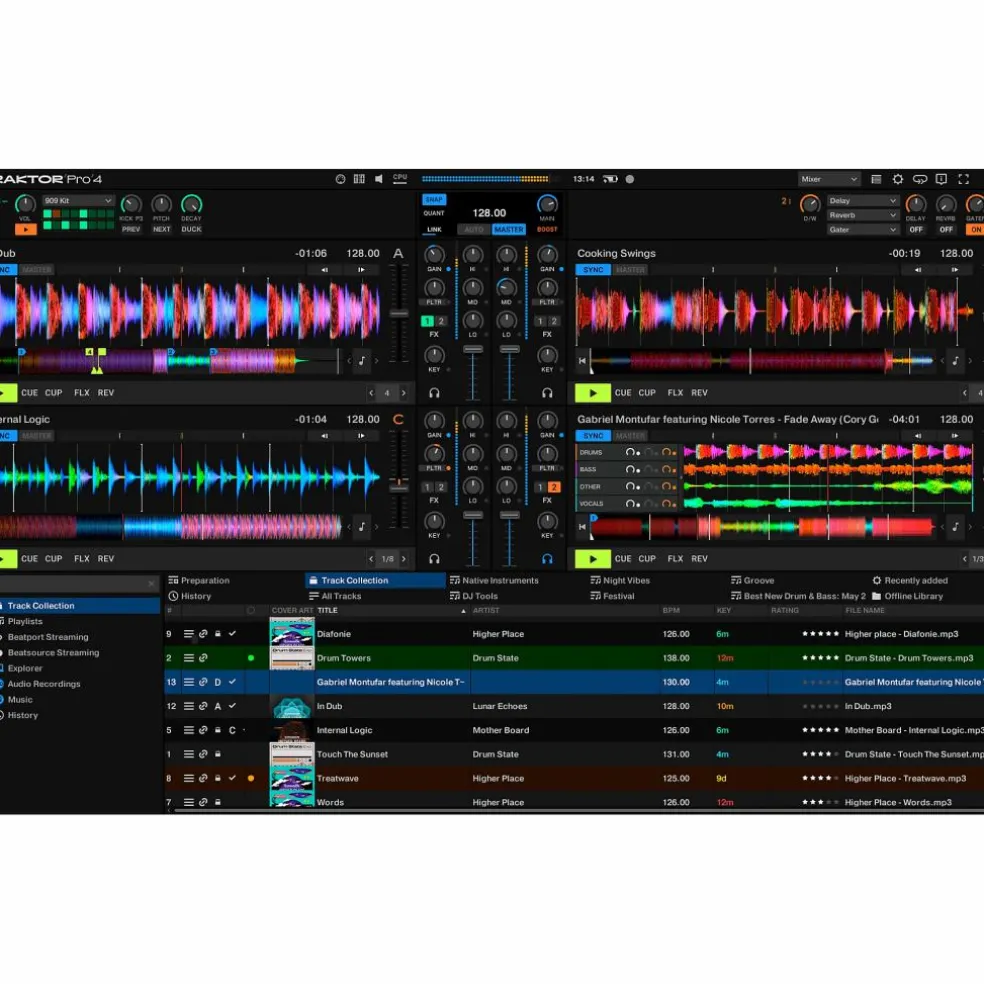Open Recently added smart list favorite
Image resolution: width=984 pixels, height=984 pixels.
pos(910,580)
